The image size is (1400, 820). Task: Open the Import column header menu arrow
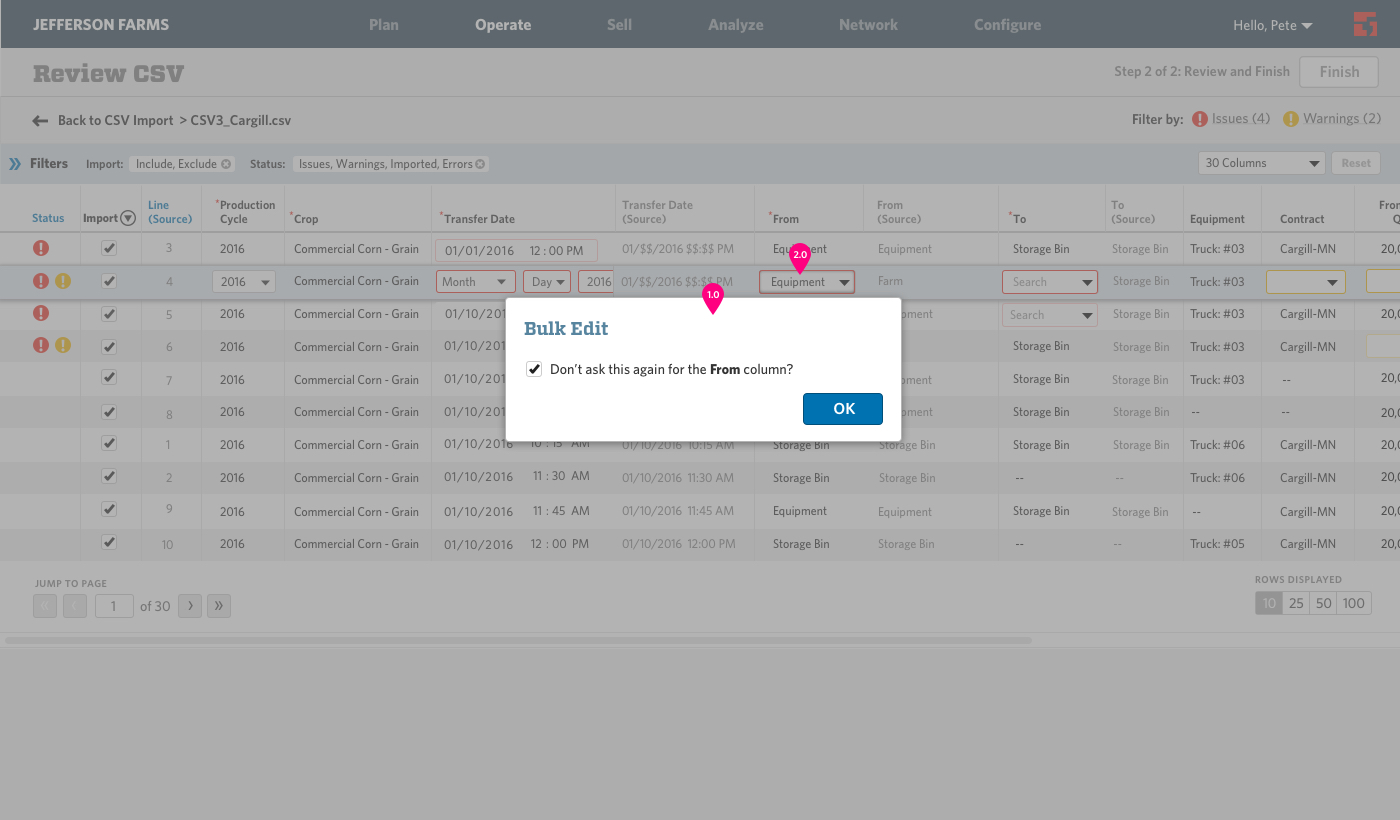128,219
